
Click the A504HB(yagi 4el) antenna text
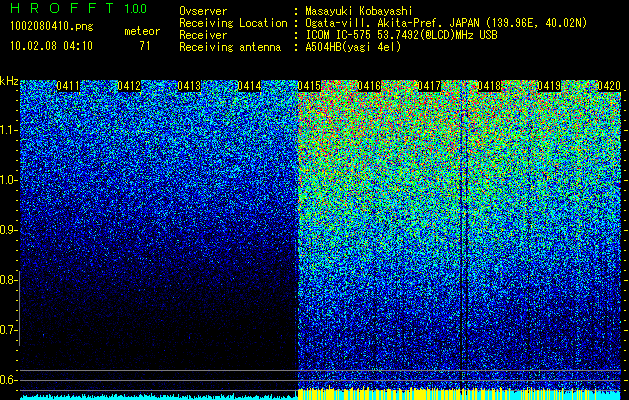(353, 47)
